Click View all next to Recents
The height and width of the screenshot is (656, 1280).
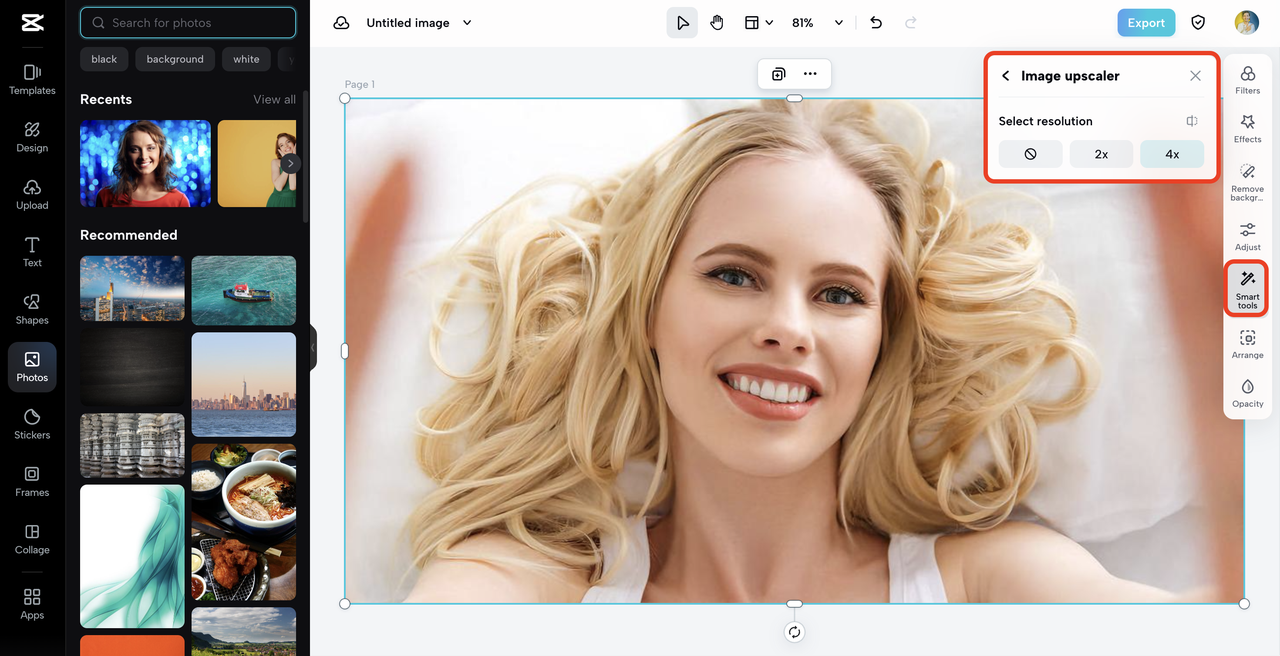[274, 99]
